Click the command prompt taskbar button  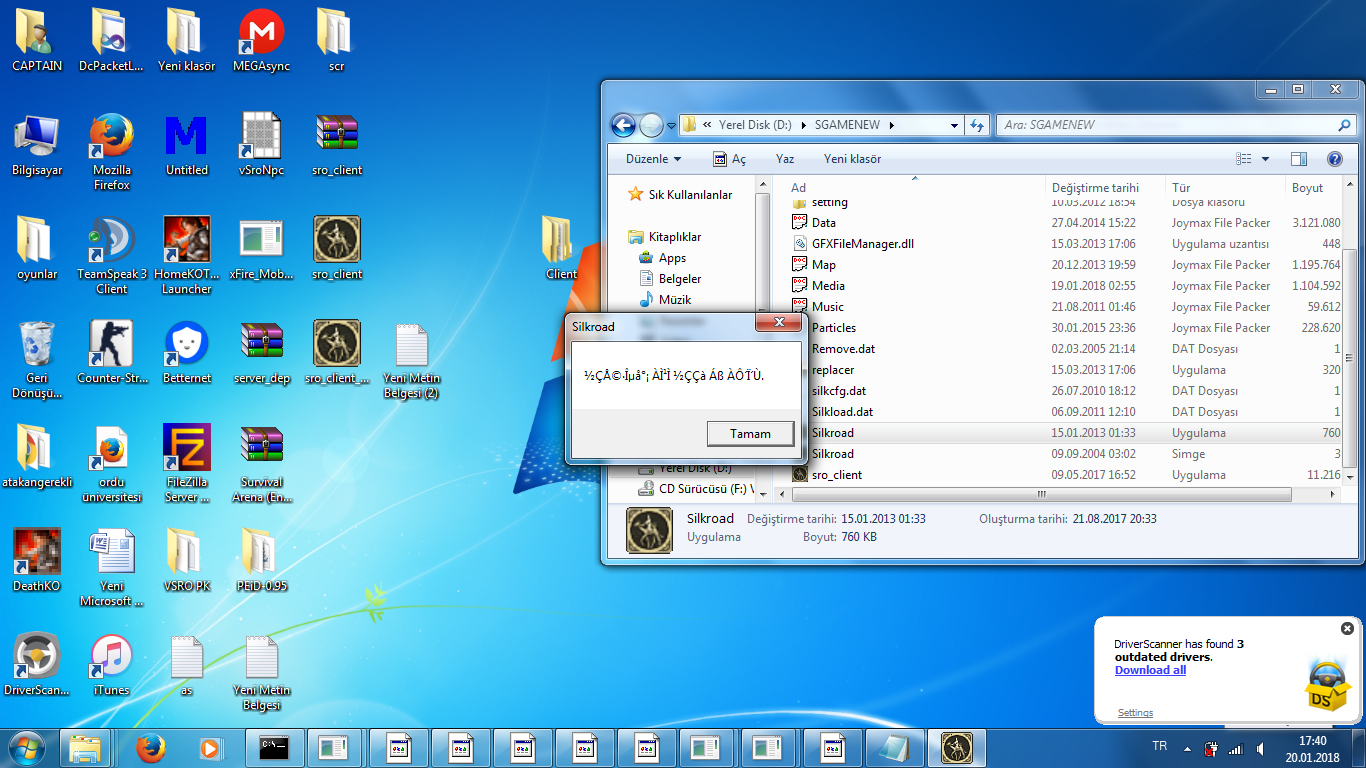pos(273,747)
